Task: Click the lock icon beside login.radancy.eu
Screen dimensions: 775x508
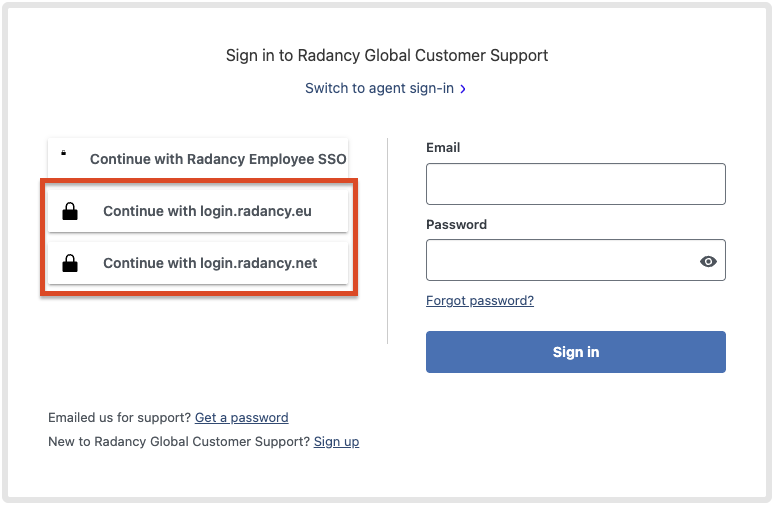Action: (70, 212)
